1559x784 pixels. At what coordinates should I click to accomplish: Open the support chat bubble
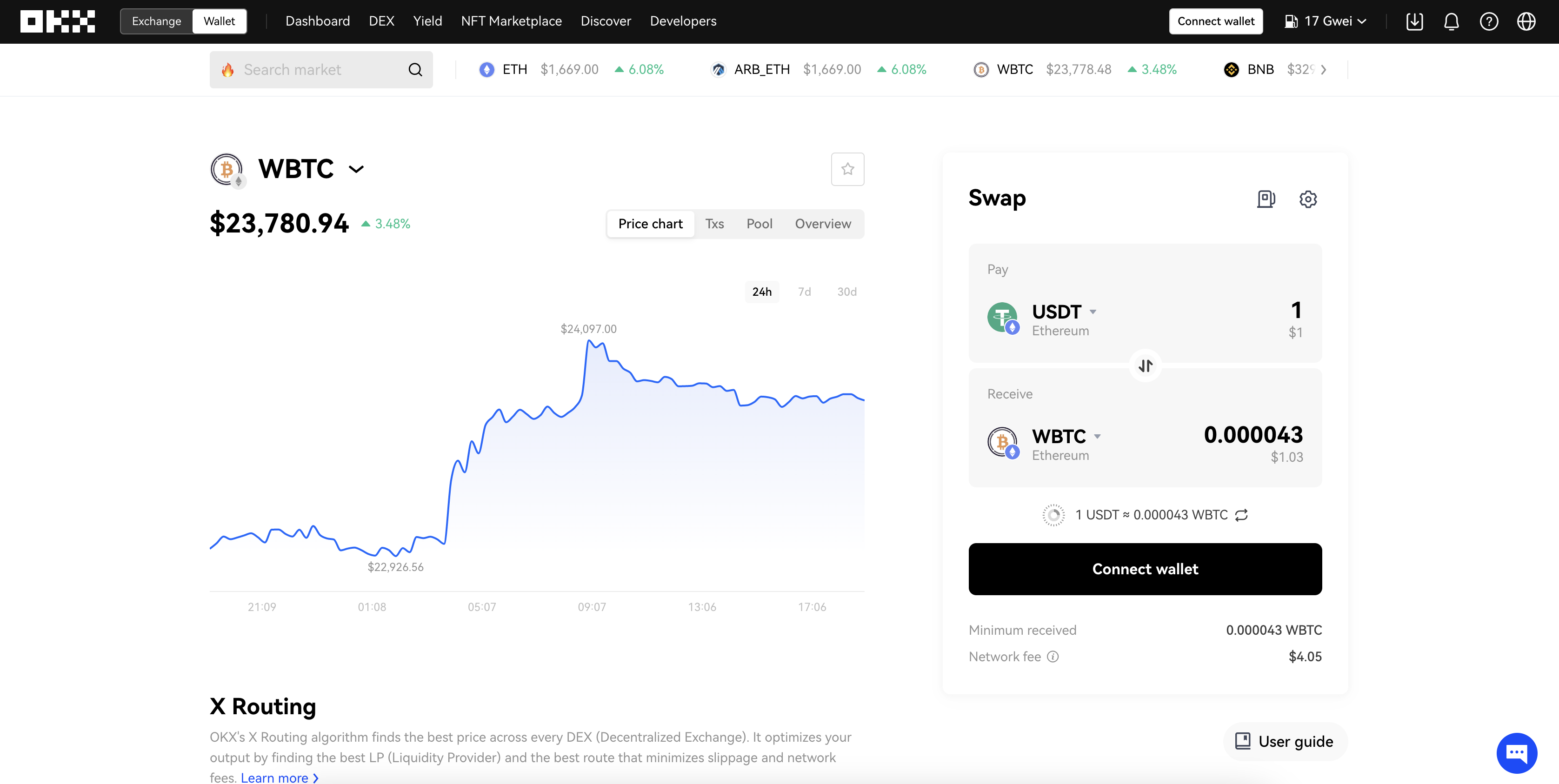click(1517, 752)
